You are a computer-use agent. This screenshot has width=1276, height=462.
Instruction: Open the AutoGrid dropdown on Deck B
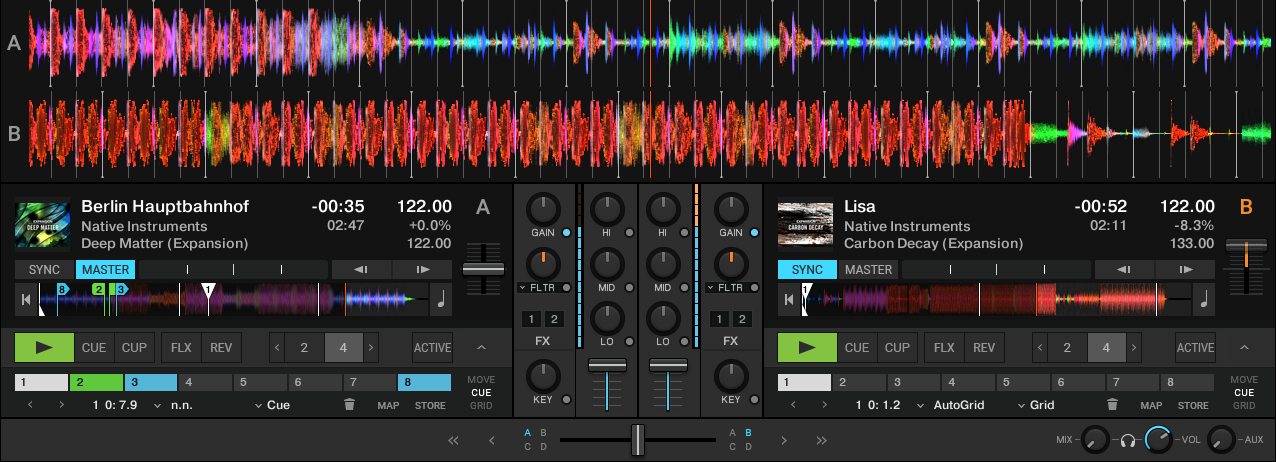tap(952, 405)
